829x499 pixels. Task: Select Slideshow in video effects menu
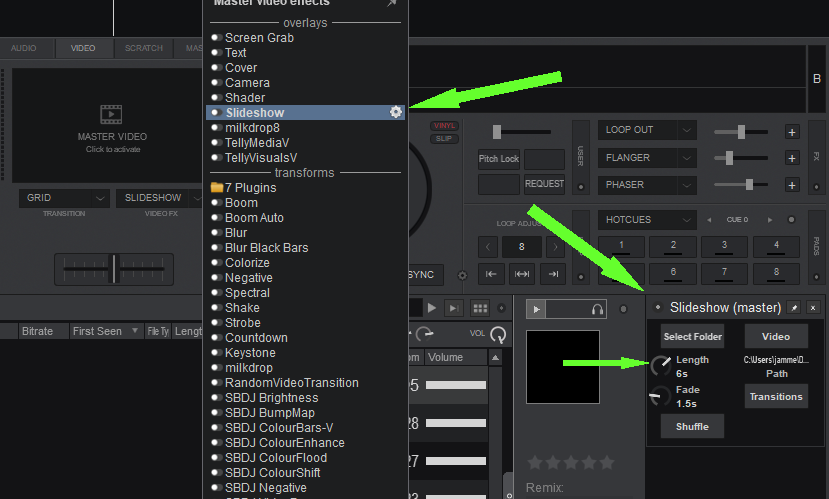(306, 113)
